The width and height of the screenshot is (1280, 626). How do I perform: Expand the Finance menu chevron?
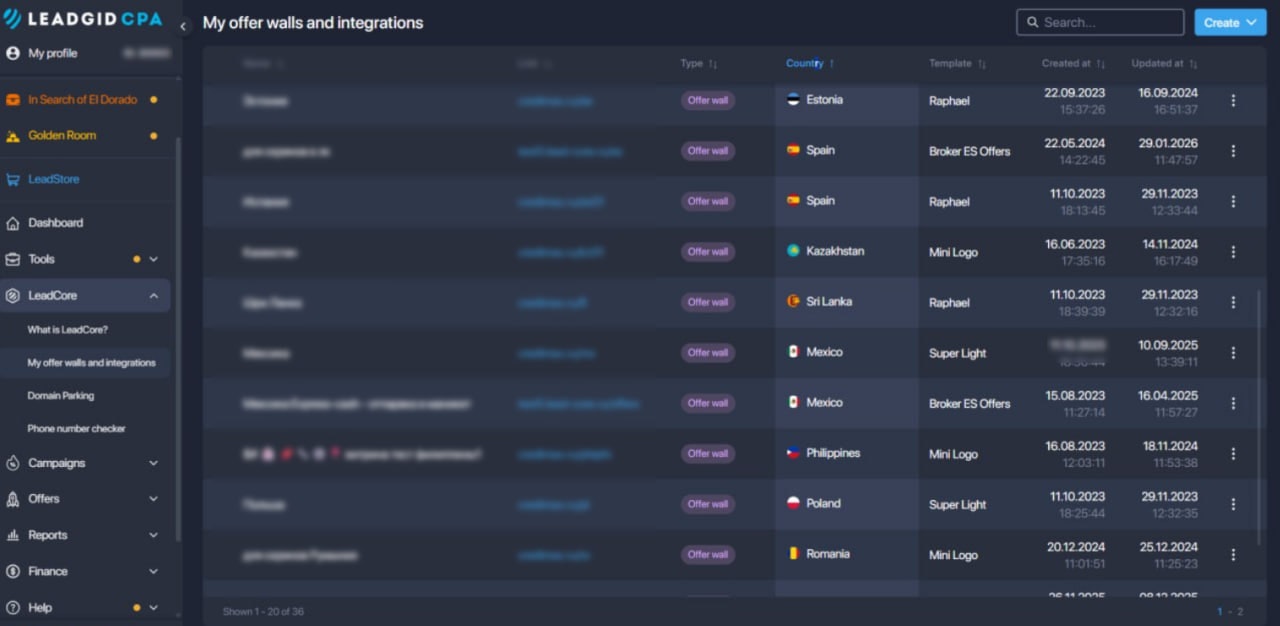tap(154, 572)
